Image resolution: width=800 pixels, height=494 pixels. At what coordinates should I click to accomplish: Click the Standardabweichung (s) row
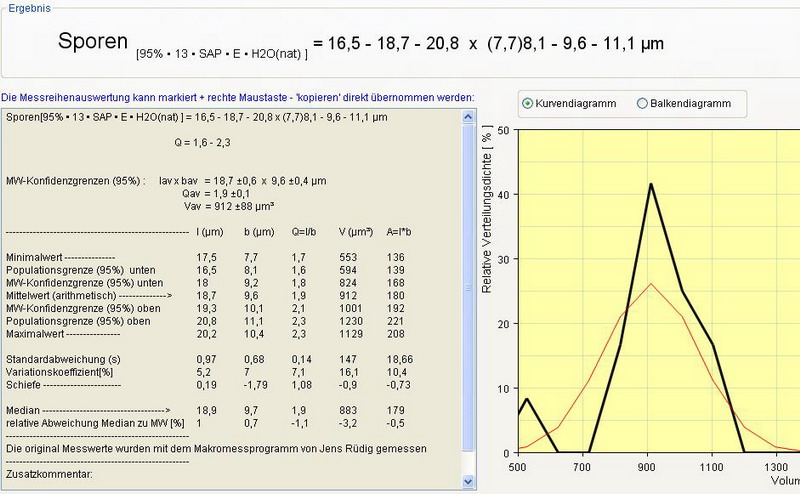point(62,357)
